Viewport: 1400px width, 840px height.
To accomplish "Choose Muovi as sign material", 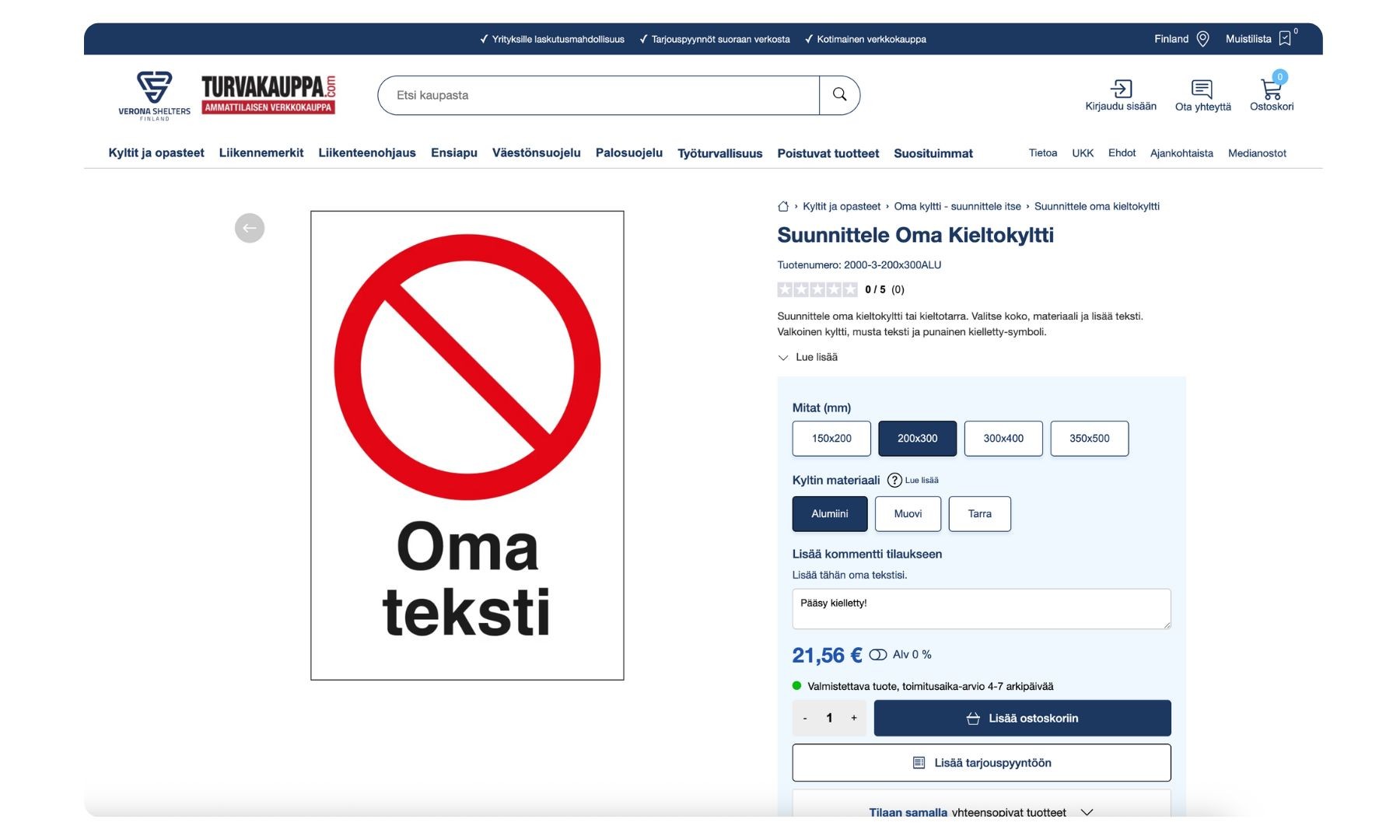I will (x=908, y=514).
